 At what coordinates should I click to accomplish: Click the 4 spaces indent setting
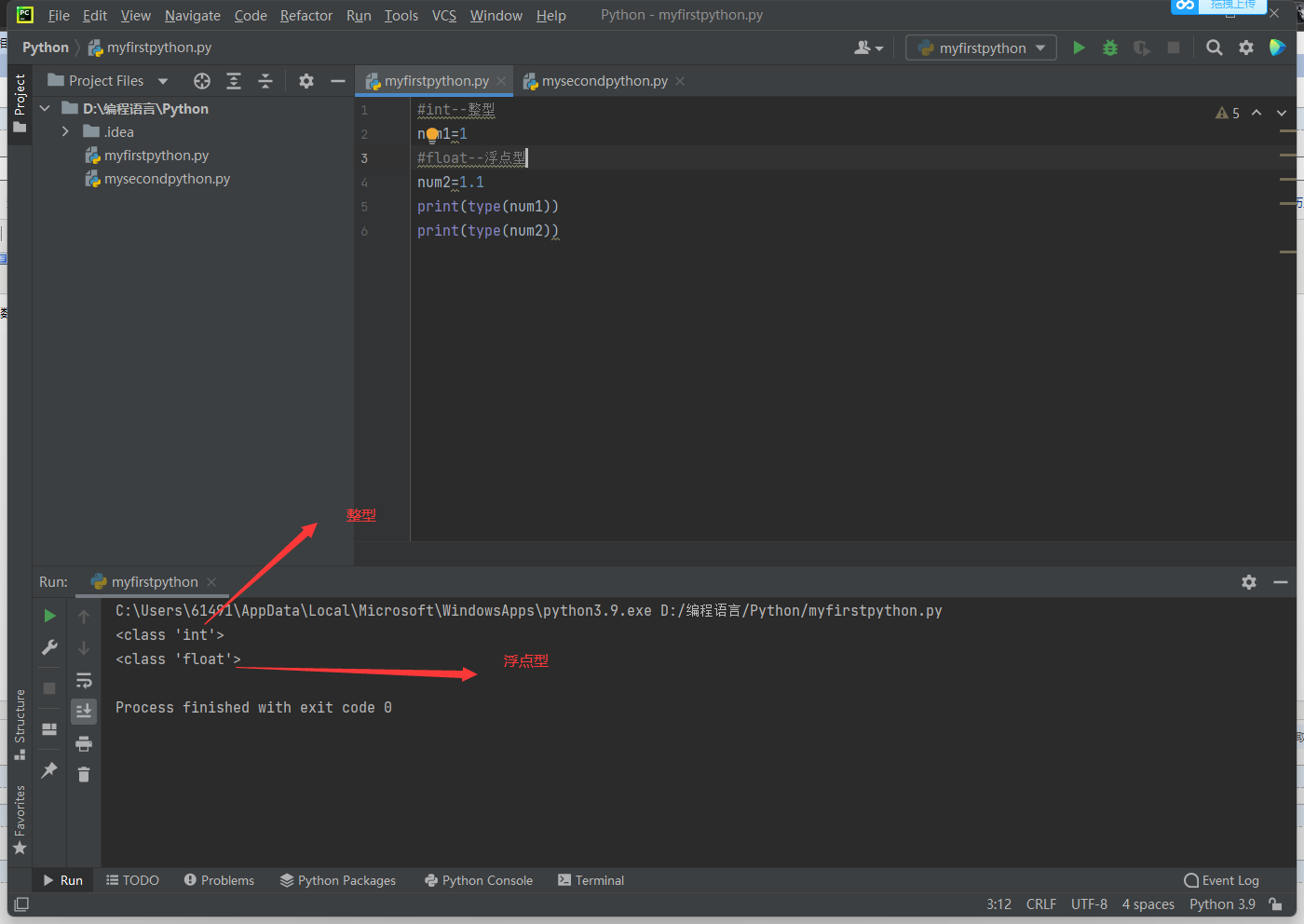[x=1148, y=904]
